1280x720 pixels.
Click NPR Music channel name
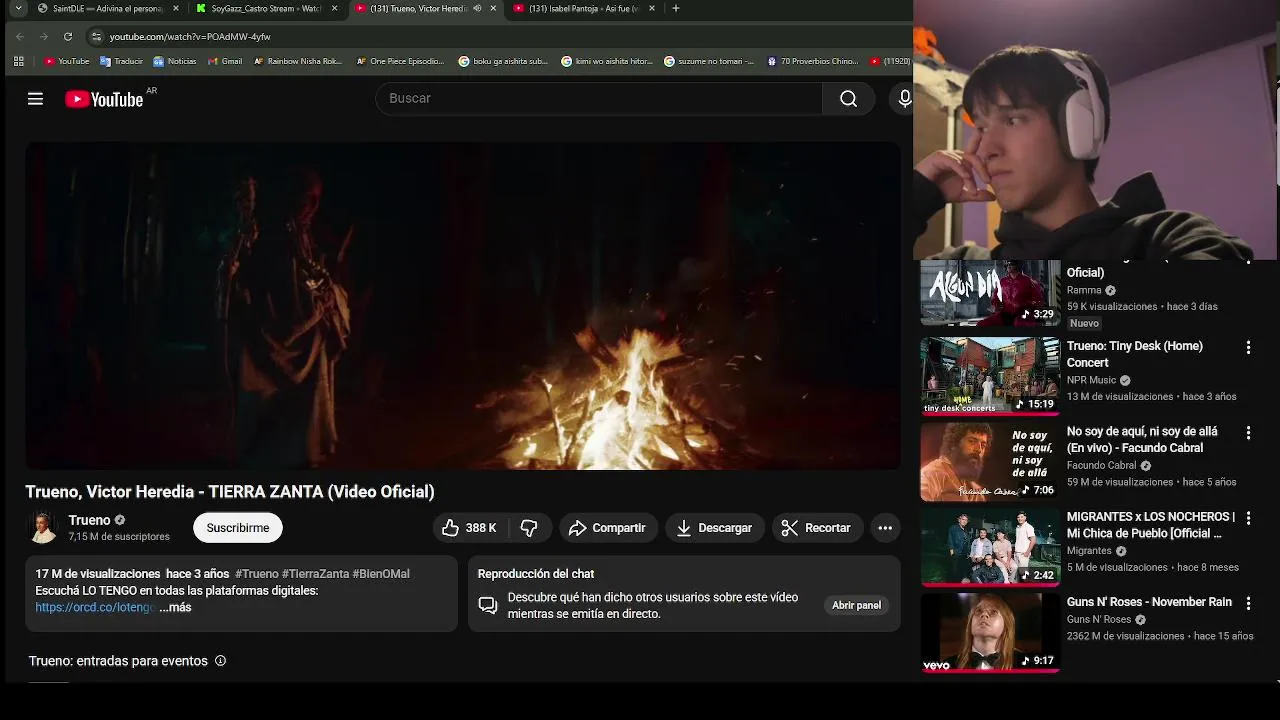click(x=1091, y=380)
